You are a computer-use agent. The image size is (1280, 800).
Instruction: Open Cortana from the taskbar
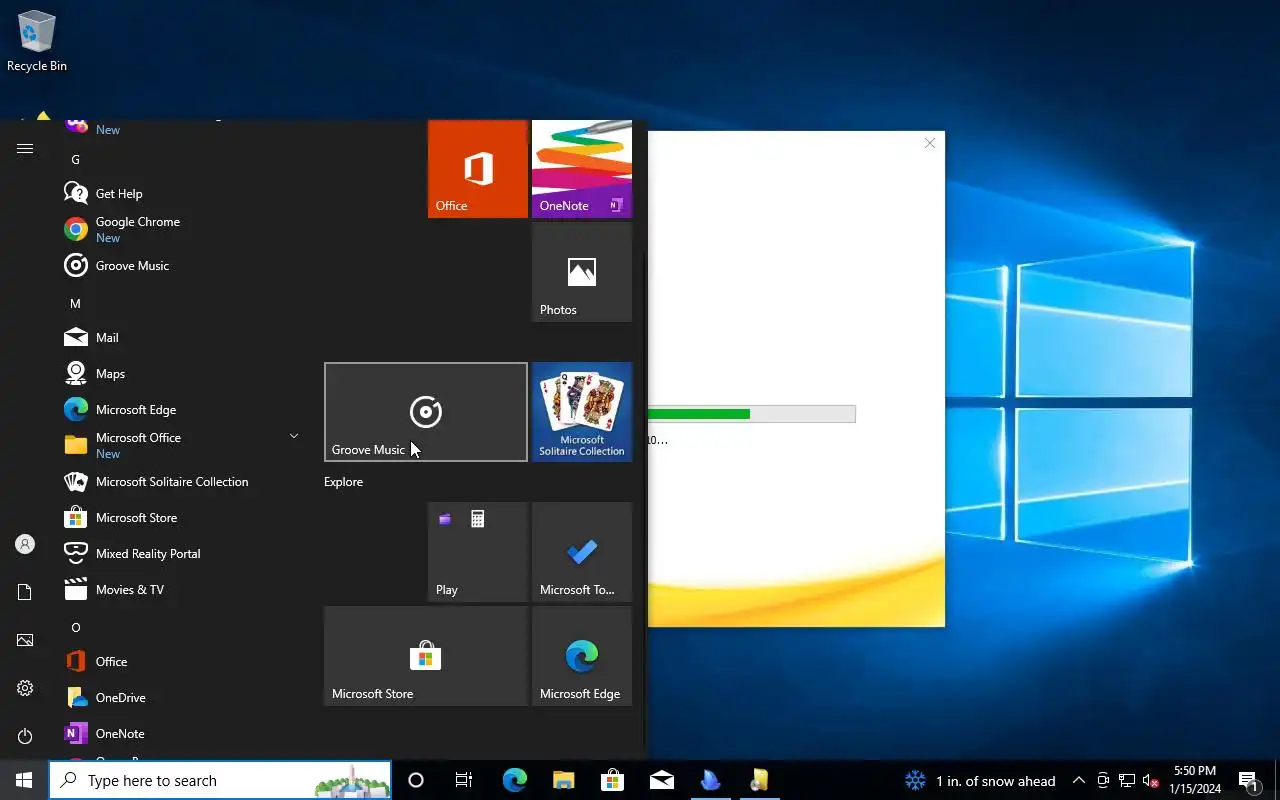pyautogui.click(x=416, y=780)
